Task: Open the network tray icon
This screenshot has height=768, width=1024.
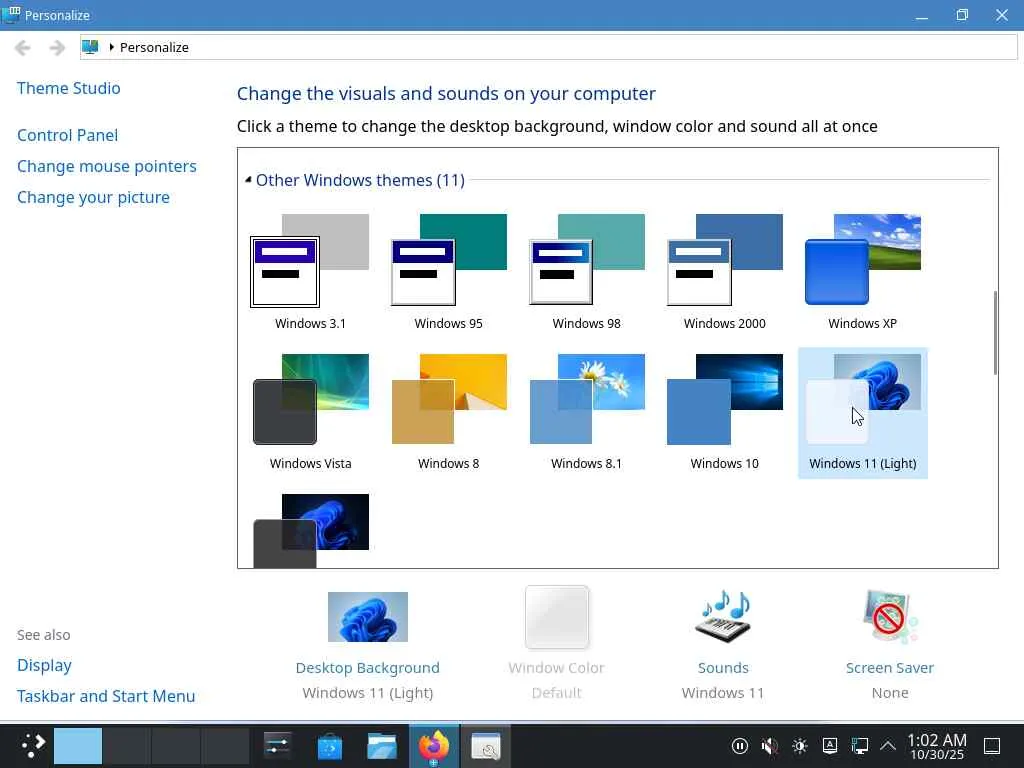Action: pos(860,746)
